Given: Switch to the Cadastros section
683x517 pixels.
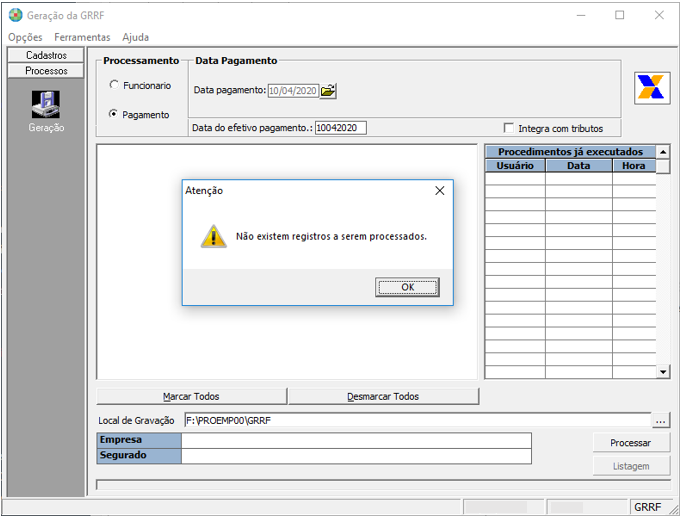Looking at the screenshot, I should [46, 56].
